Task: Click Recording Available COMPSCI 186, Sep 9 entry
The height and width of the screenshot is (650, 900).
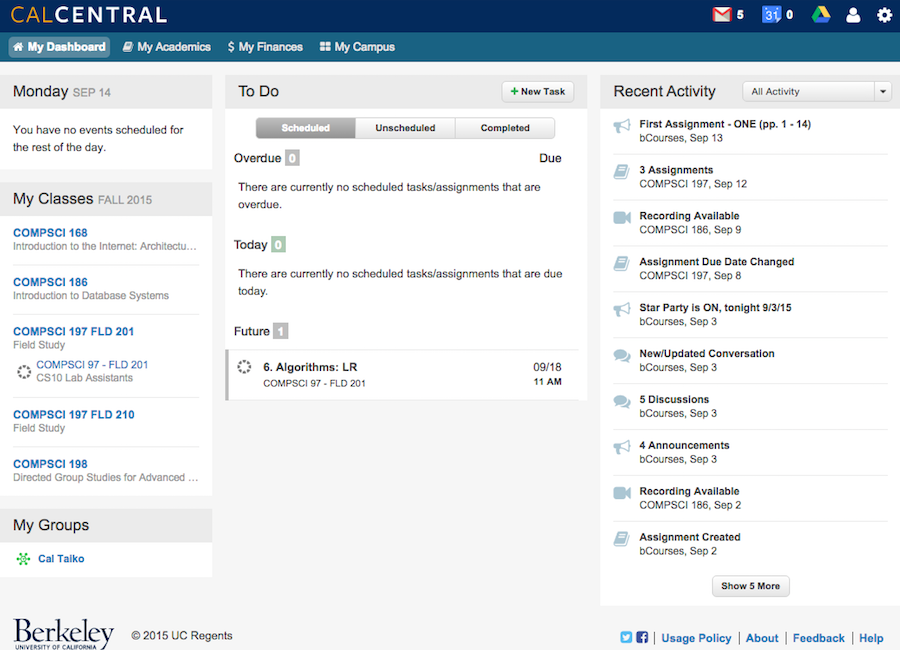Action: pos(751,223)
